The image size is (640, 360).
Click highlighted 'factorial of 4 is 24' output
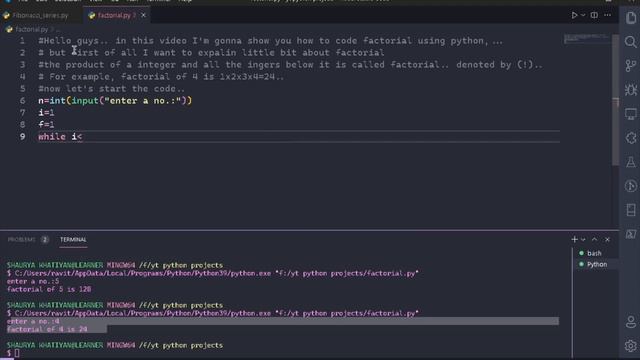tap(47, 329)
